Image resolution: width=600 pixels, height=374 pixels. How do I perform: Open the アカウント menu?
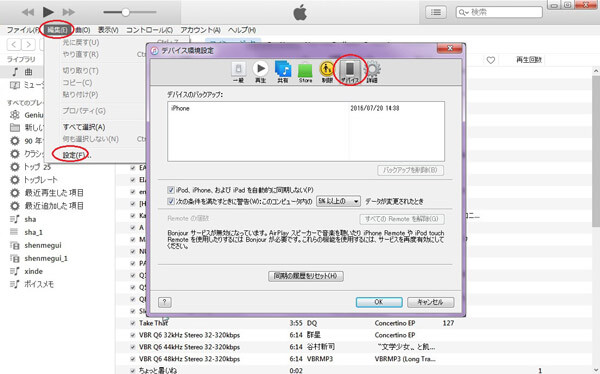201,30
